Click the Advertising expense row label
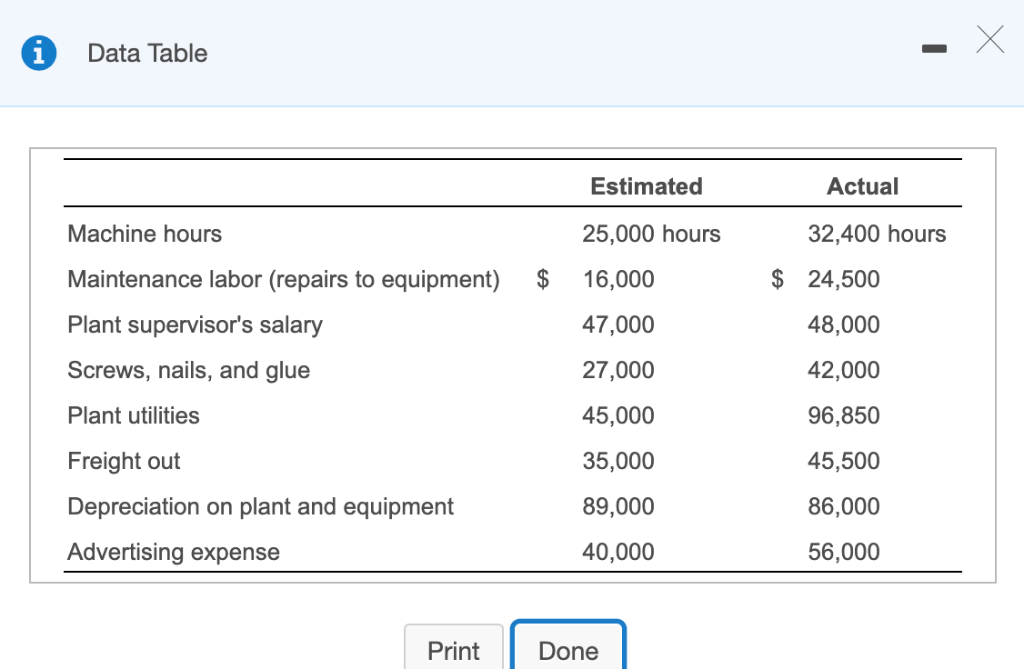The width and height of the screenshot is (1024, 669). pyautogui.click(x=174, y=553)
